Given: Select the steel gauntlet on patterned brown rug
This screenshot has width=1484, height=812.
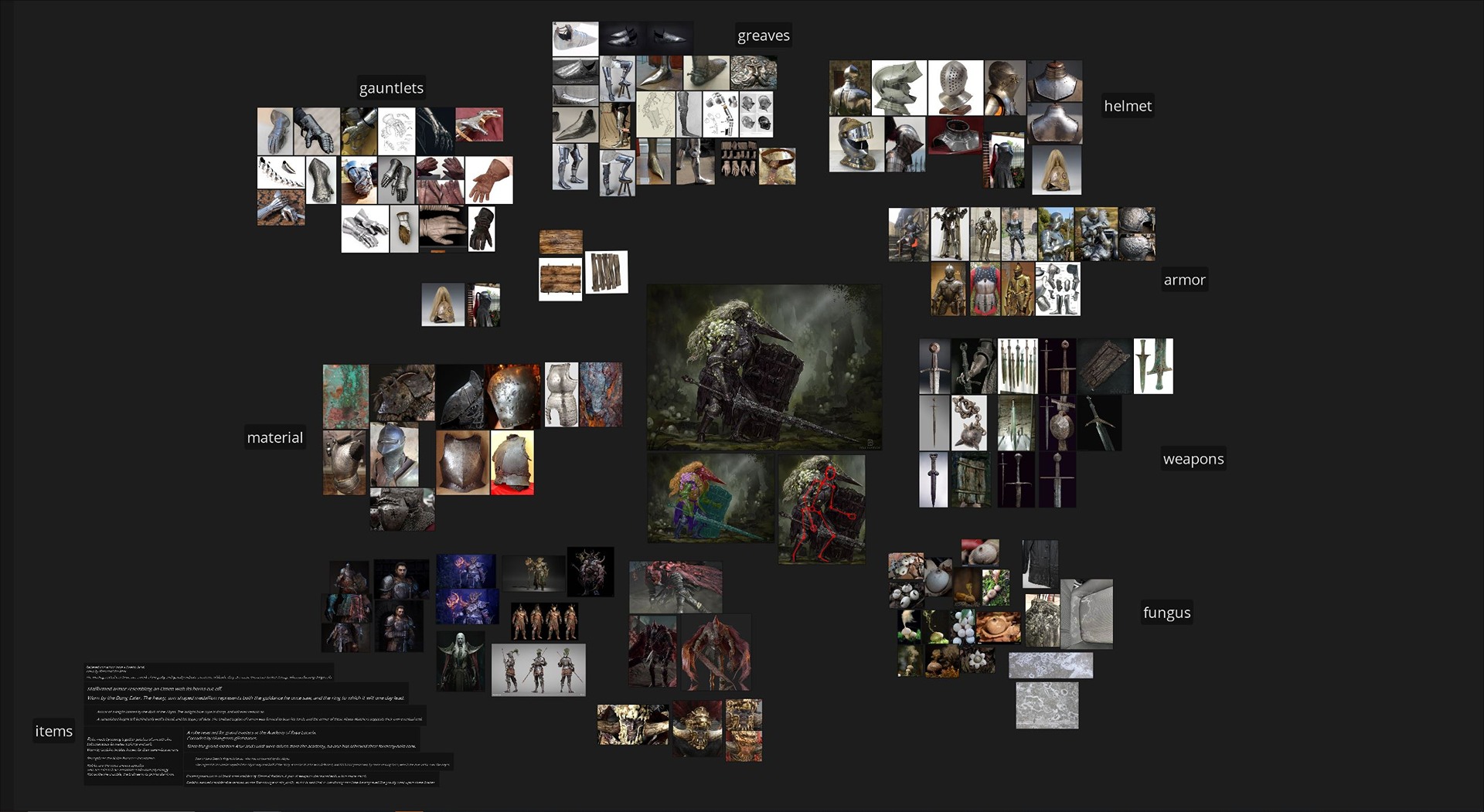Looking at the screenshot, I should click(x=281, y=208).
